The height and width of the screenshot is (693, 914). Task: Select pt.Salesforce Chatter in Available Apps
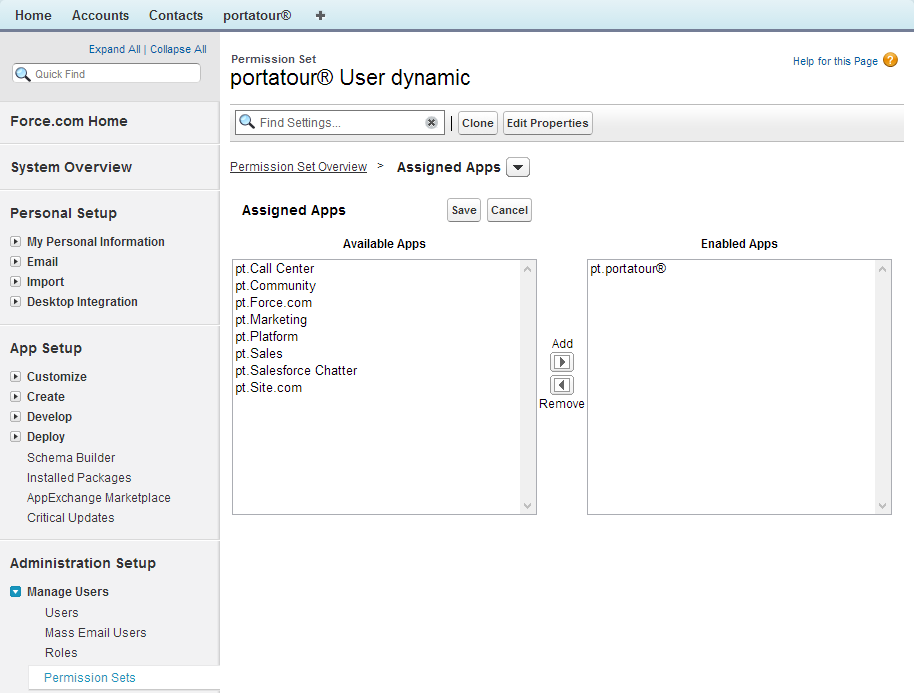click(x=296, y=370)
